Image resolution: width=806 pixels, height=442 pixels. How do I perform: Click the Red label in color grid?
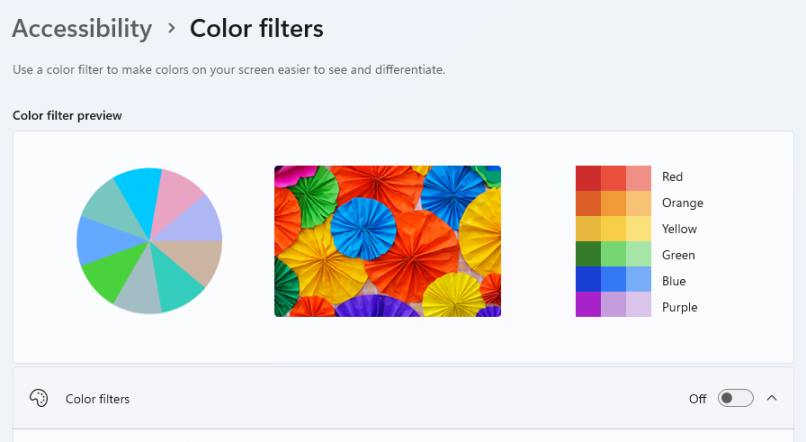[x=672, y=177]
